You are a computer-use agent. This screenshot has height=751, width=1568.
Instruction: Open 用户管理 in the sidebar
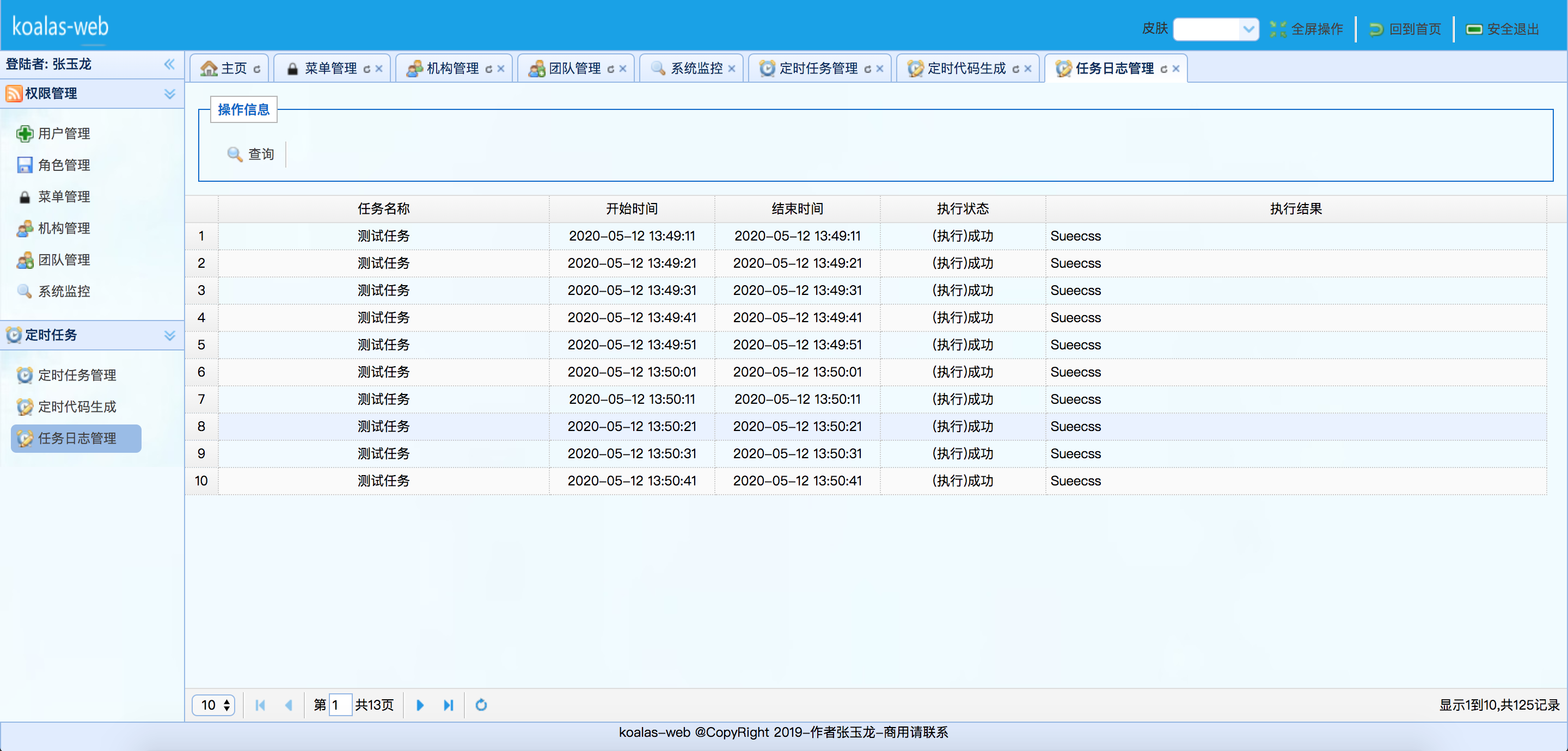click(x=63, y=133)
